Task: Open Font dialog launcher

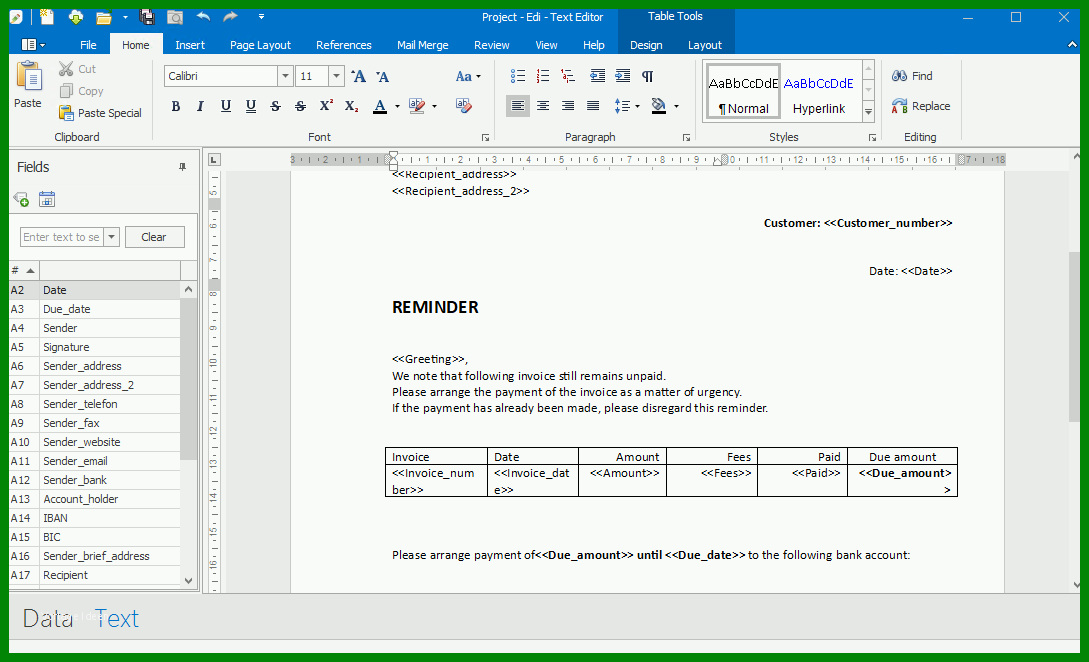Action: tap(485, 138)
